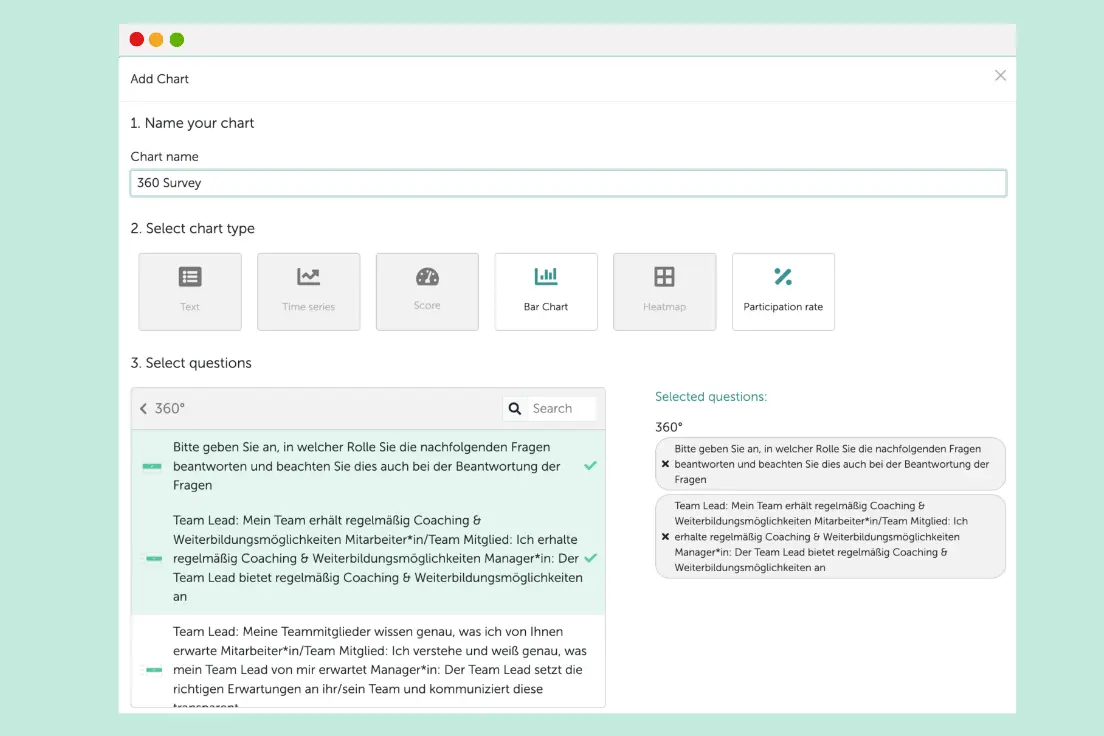Close the Add Chart dialog
Image resolution: width=1104 pixels, height=736 pixels.
pos(1000,75)
